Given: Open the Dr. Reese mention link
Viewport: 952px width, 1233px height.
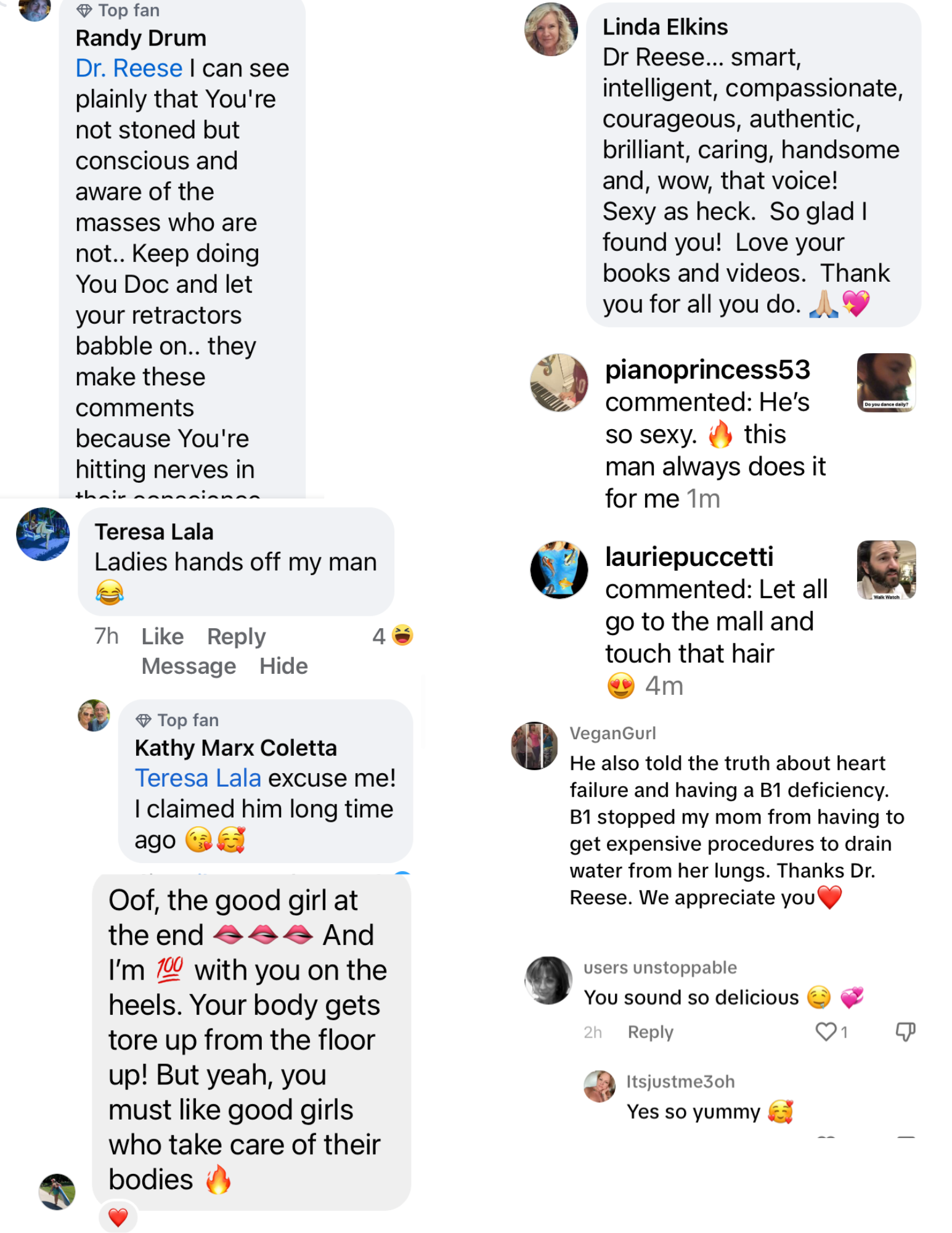Looking at the screenshot, I should point(129,68).
